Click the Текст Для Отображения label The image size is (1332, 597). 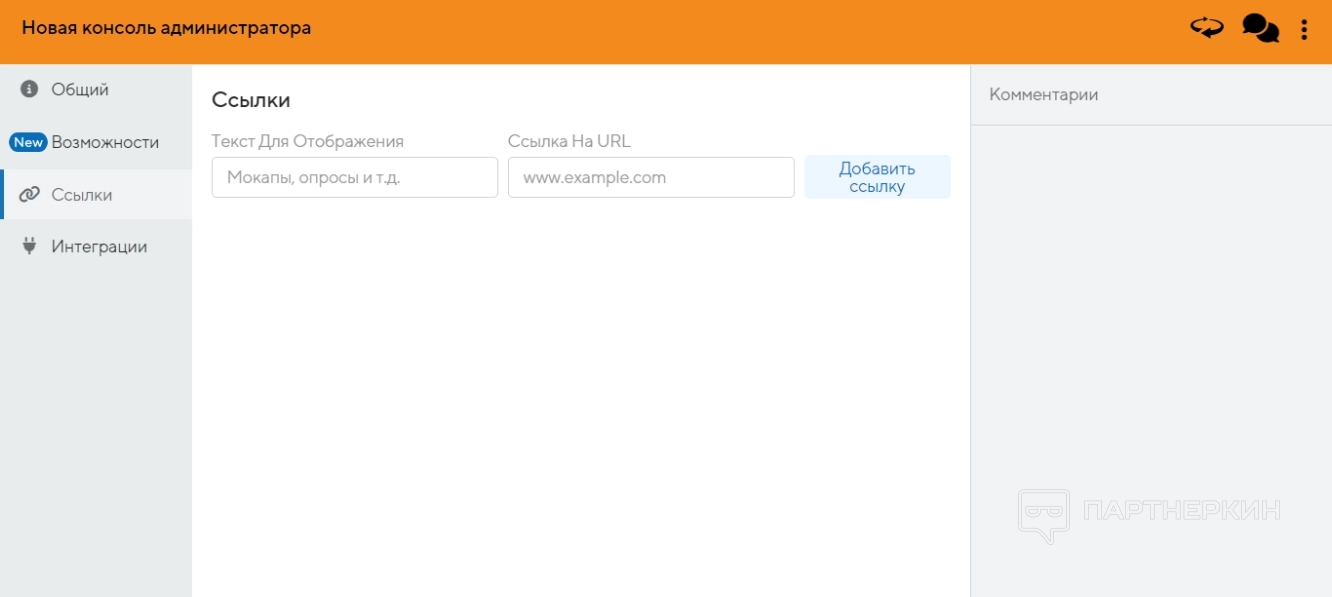point(308,141)
